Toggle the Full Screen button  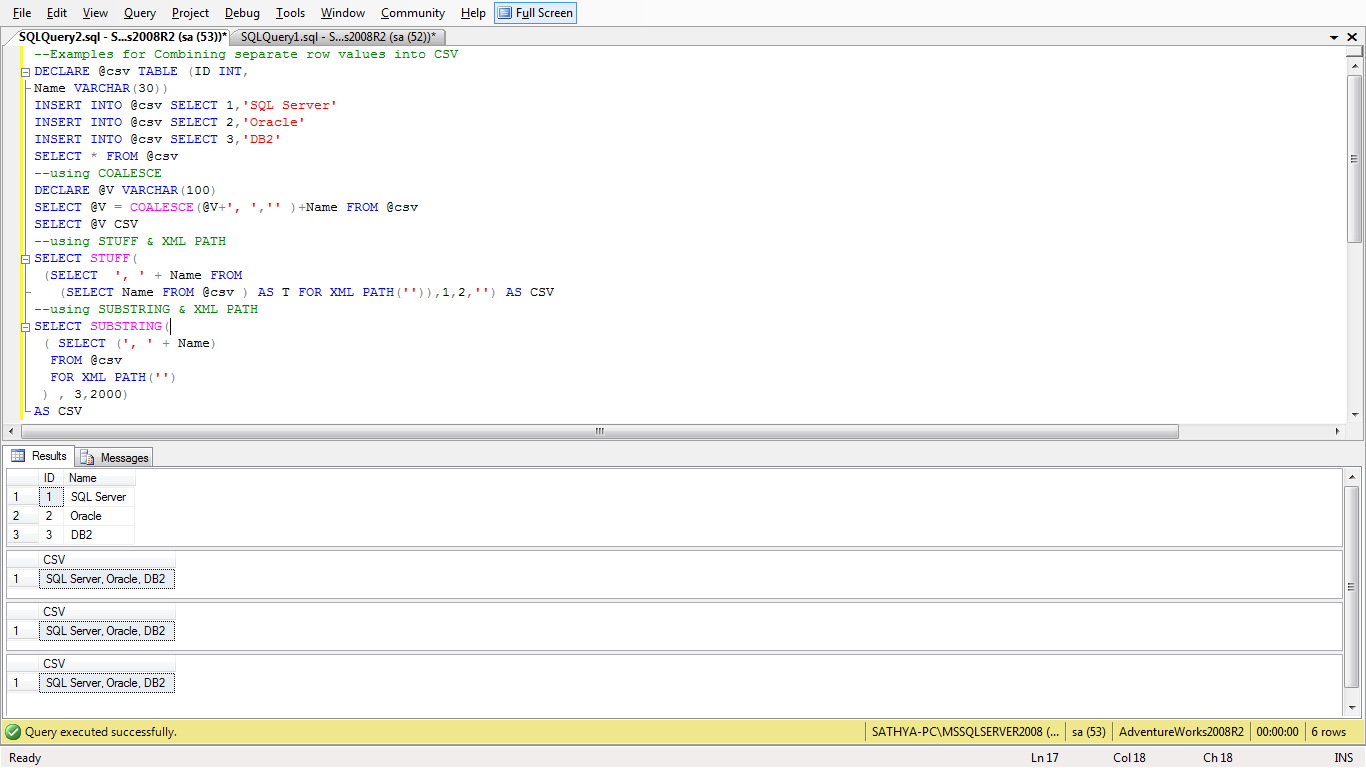pyautogui.click(x=535, y=13)
